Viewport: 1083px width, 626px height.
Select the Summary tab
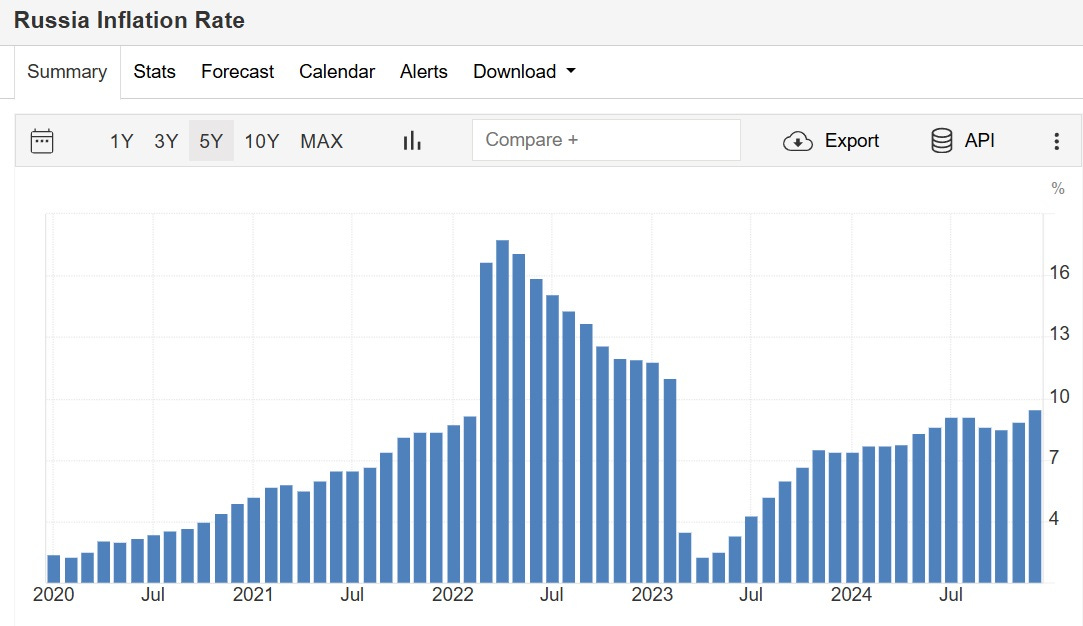coord(67,71)
